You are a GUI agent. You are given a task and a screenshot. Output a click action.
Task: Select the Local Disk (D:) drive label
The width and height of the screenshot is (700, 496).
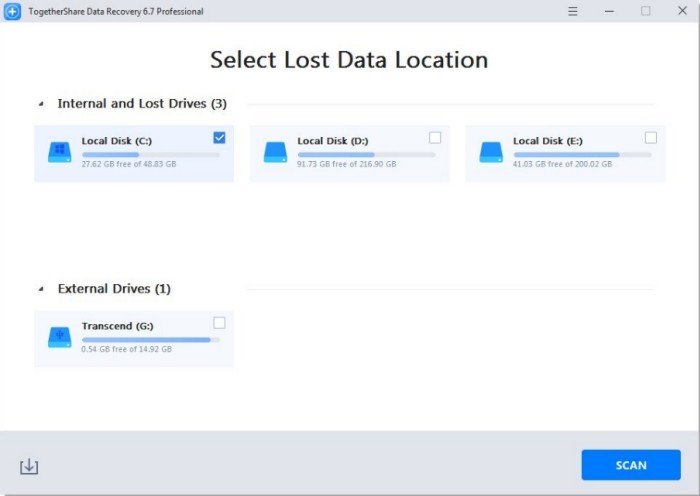pyautogui.click(x=333, y=141)
